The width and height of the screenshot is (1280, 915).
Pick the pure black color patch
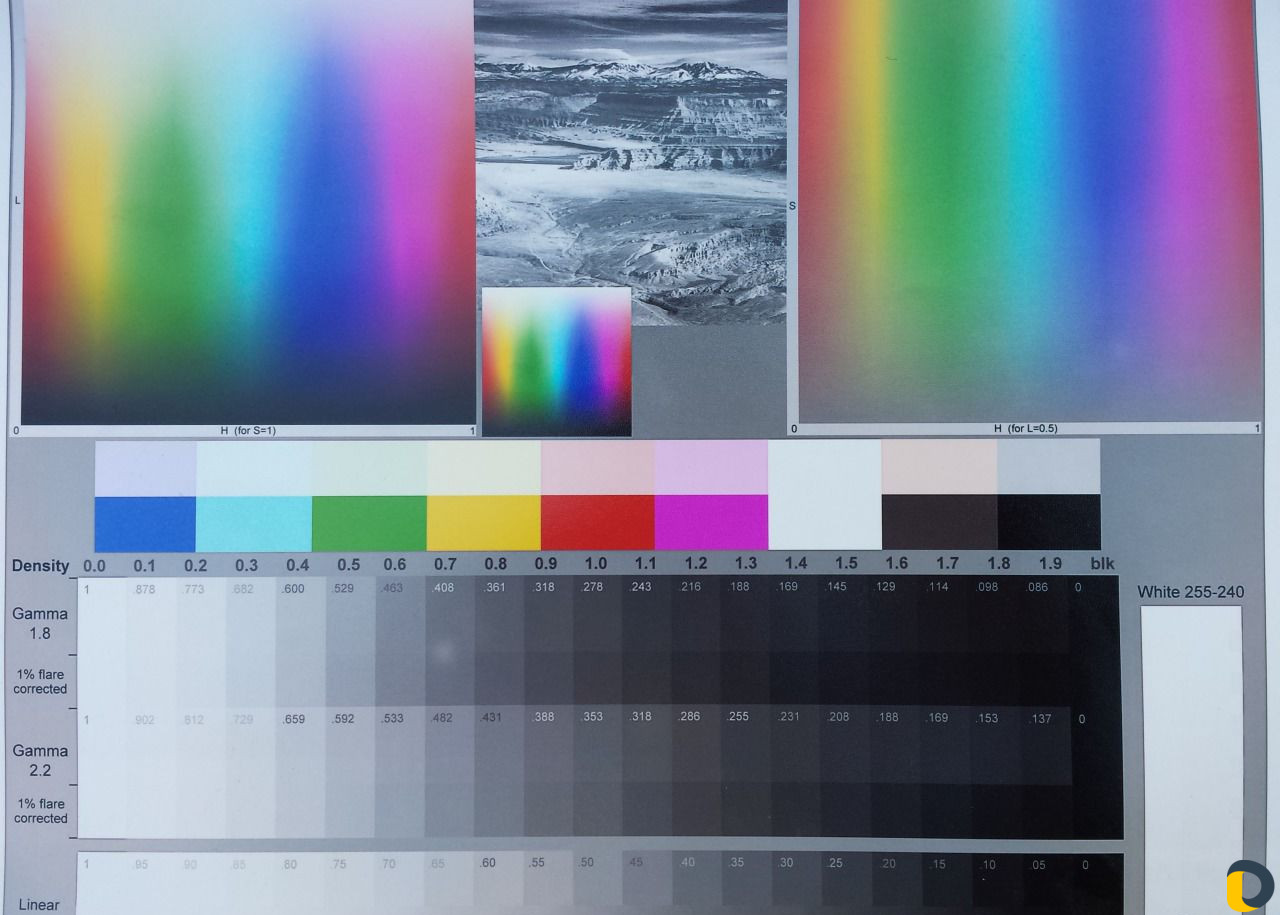1049,523
